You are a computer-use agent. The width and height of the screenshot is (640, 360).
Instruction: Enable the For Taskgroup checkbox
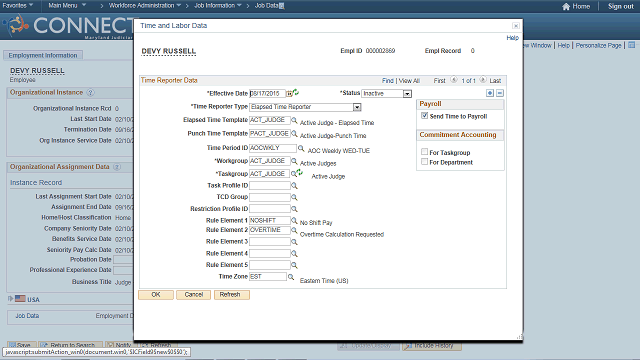424,152
